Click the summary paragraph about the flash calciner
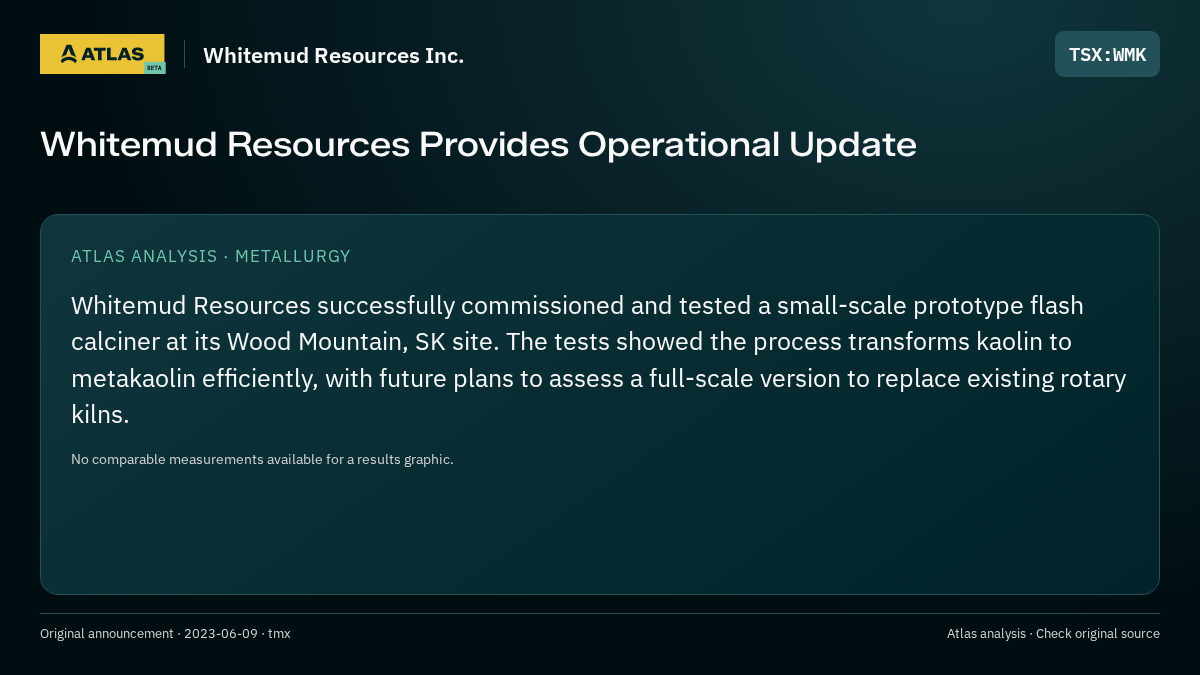 click(x=599, y=360)
